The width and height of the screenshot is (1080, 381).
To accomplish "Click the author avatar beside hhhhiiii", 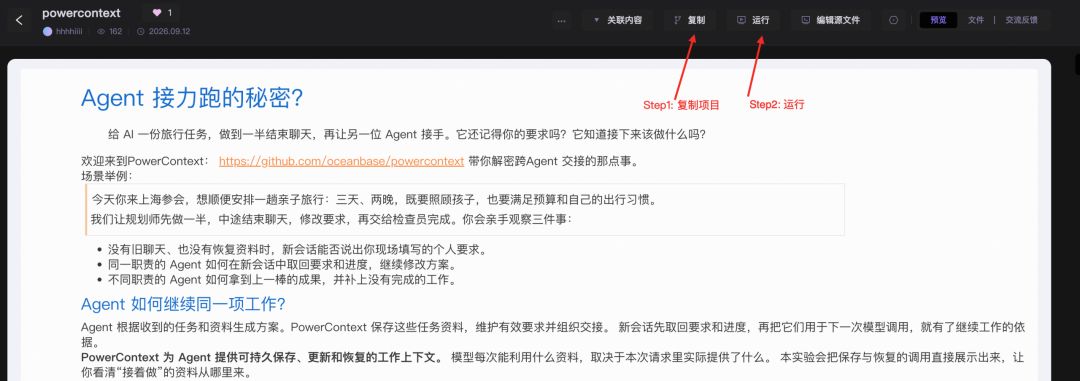I will click(47, 32).
